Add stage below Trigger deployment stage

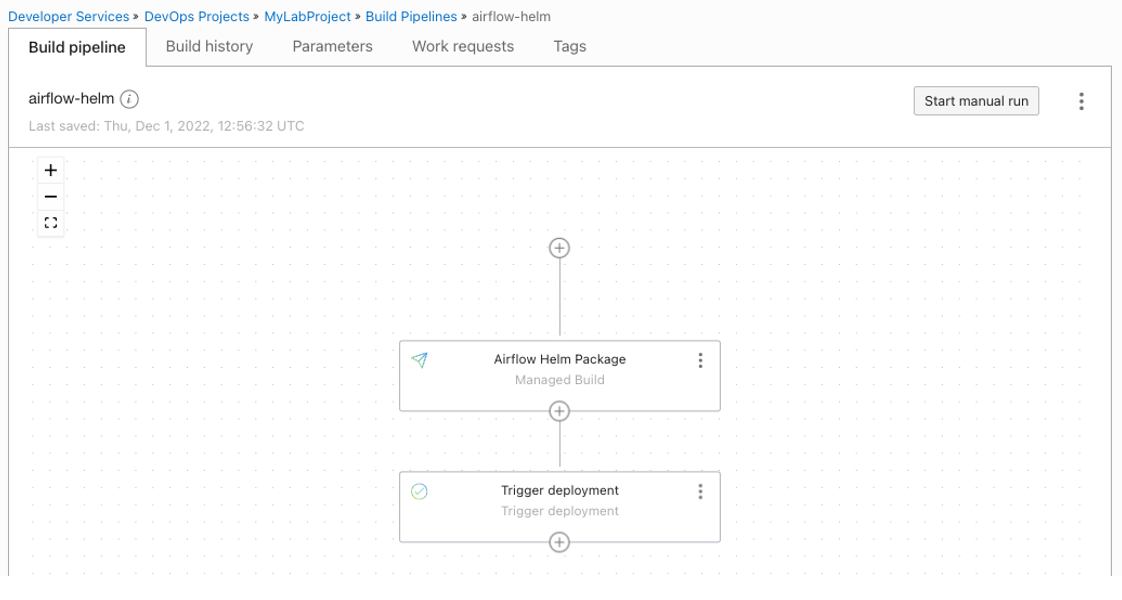[x=560, y=542]
